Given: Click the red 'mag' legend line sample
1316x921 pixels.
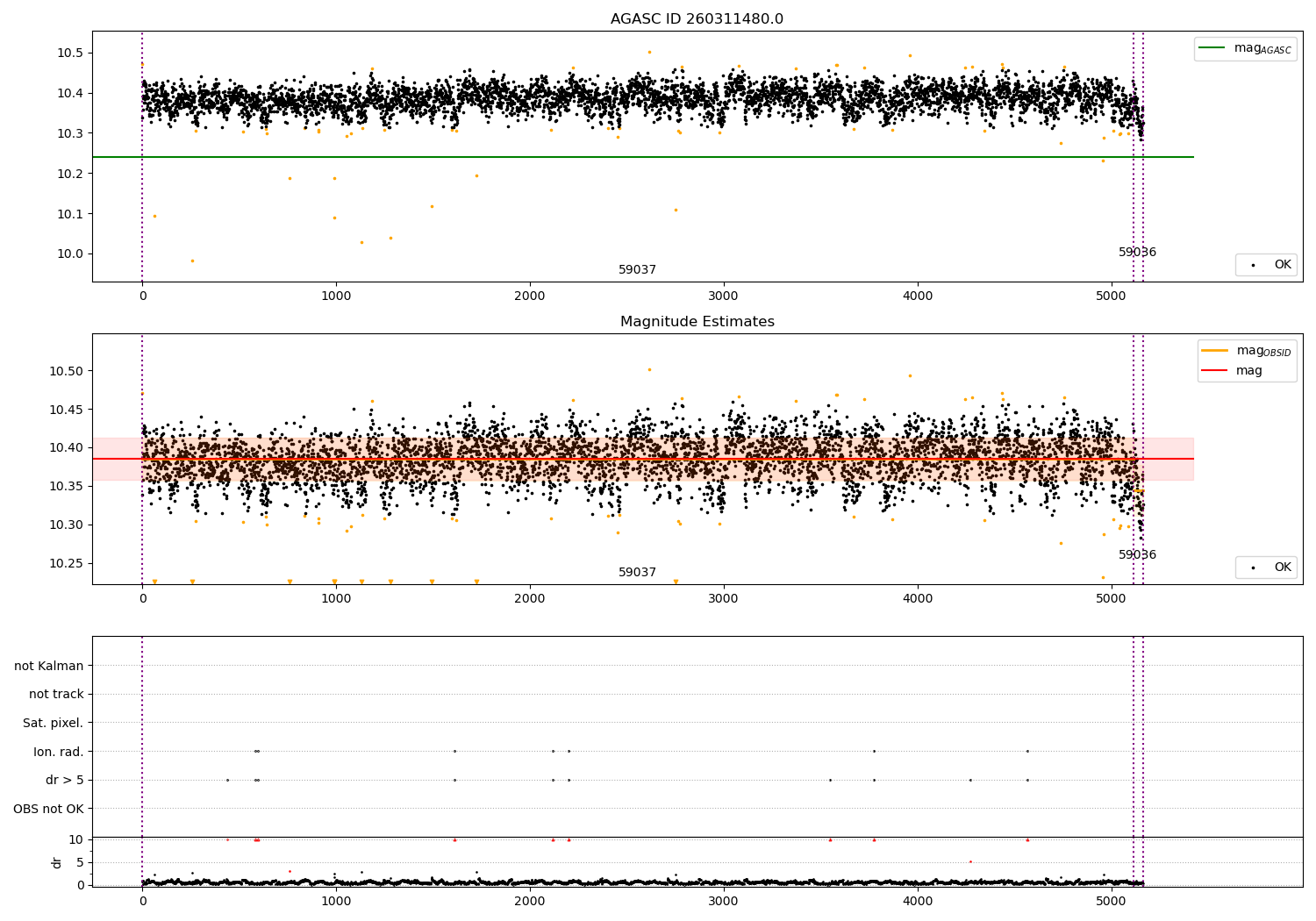Looking at the screenshot, I should click(1215, 371).
